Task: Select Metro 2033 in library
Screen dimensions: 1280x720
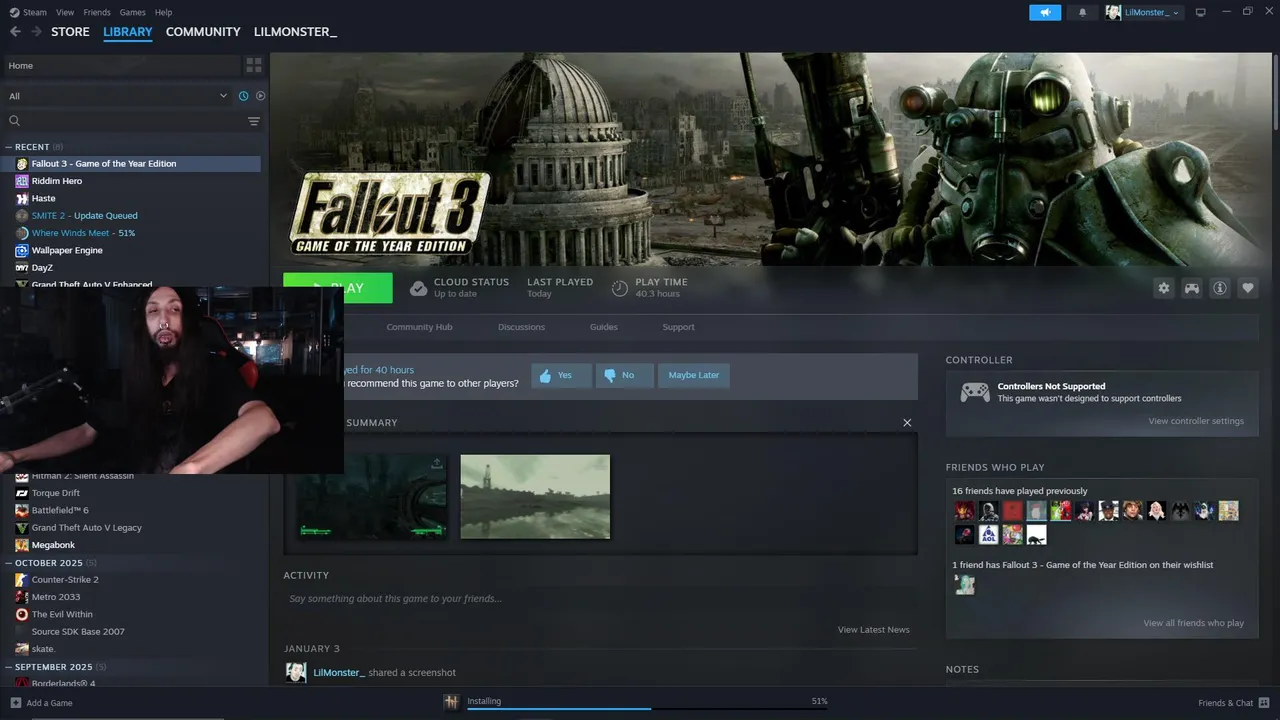Action: pyautogui.click(x=56, y=597)
